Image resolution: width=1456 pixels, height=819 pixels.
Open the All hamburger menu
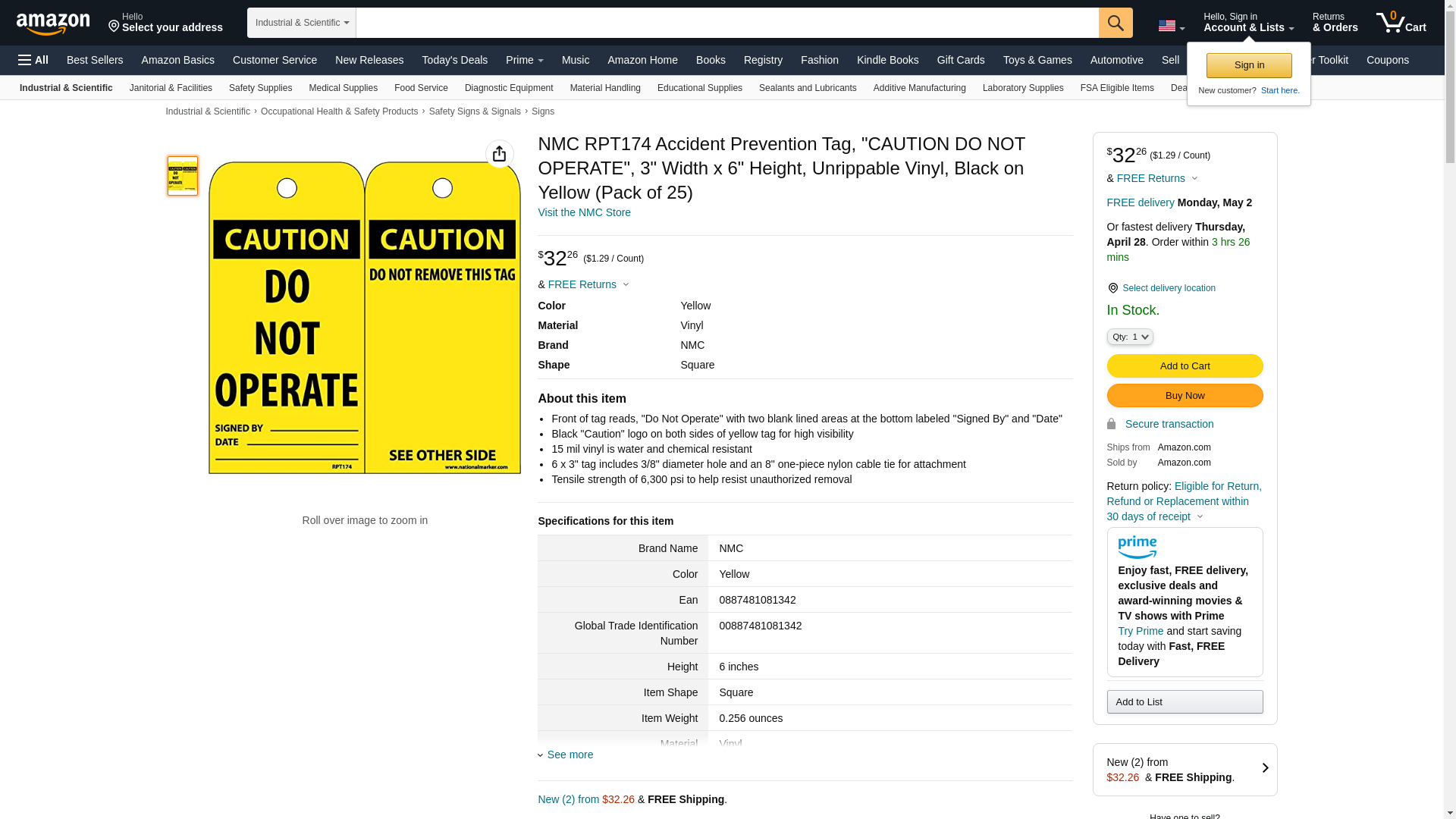pyautogui.click(x=33, y=60)
